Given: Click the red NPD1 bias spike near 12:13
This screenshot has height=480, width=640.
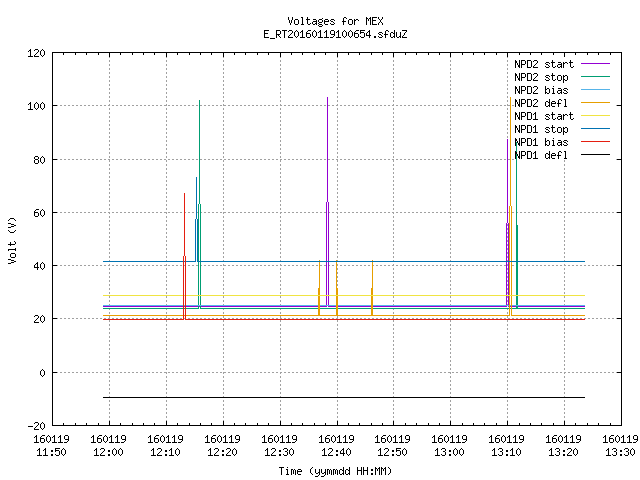Looking at the screenshot, I should click(184, 256).
